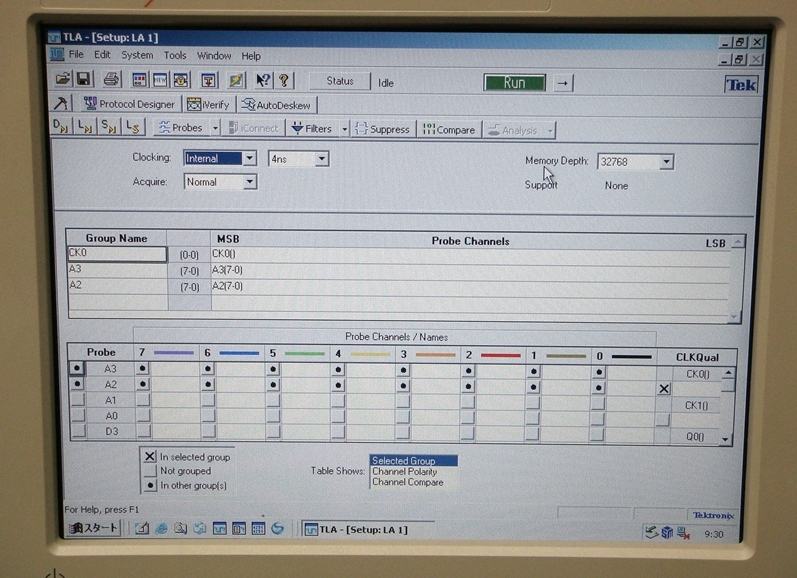This screenshot has height=578, width=797.
Task: Click the Compare toolbar item
Action: click(449, 130)
